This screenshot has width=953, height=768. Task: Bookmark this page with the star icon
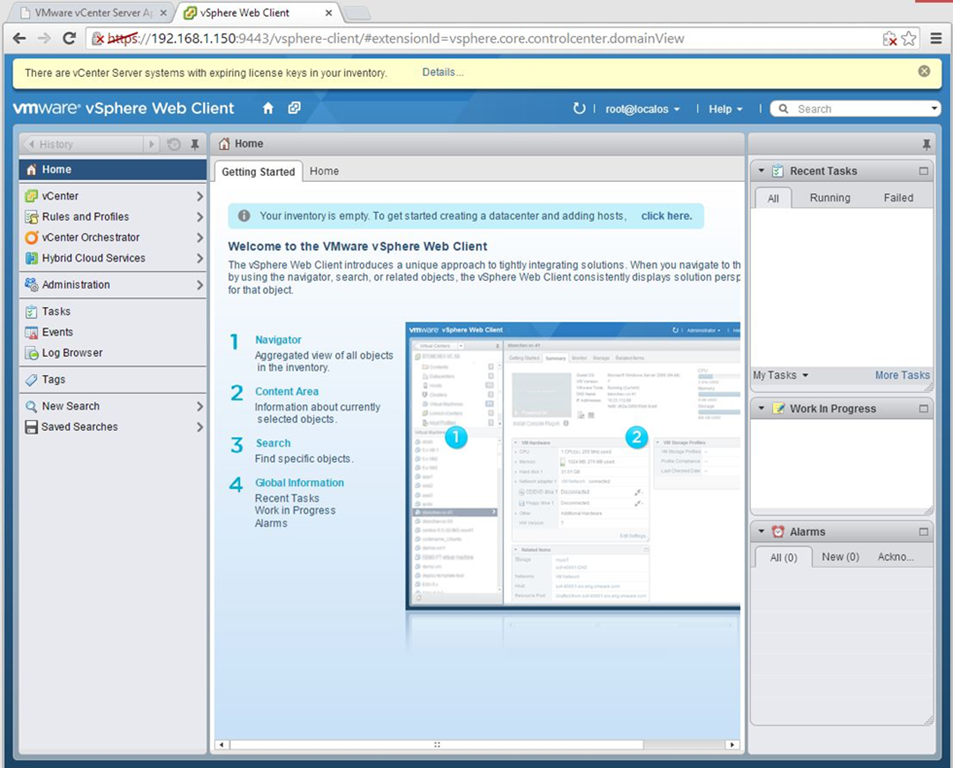pyautogui.click(x=909, y=39)
